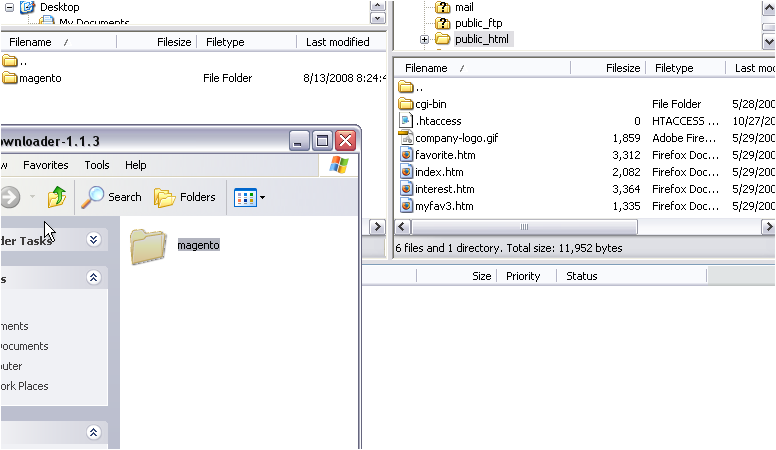Click the Up folder toolbar icon
This screenshot has height=450, width=776.
57,197
